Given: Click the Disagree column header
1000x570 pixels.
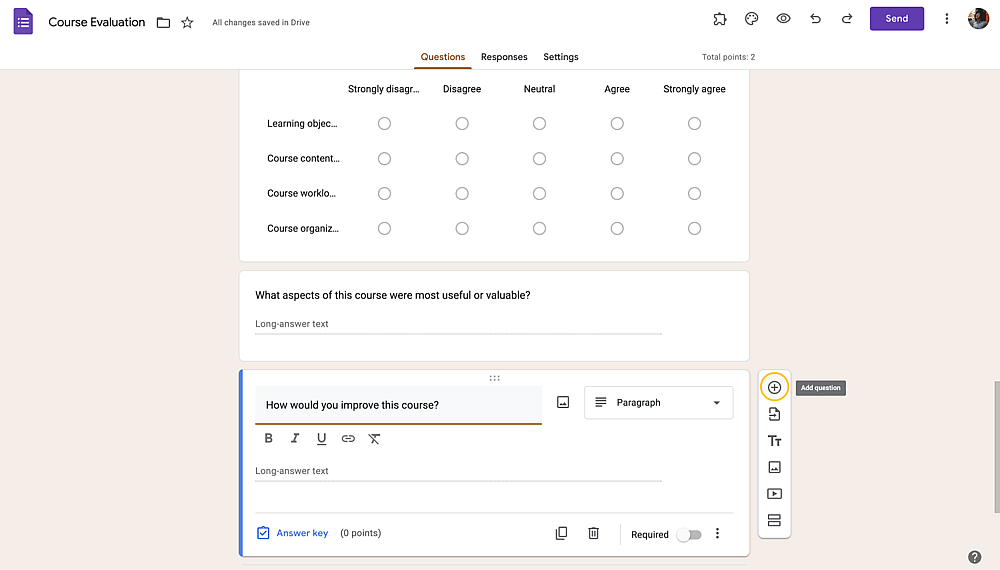Looking at the screenshot, I should (x=462, y=89).
